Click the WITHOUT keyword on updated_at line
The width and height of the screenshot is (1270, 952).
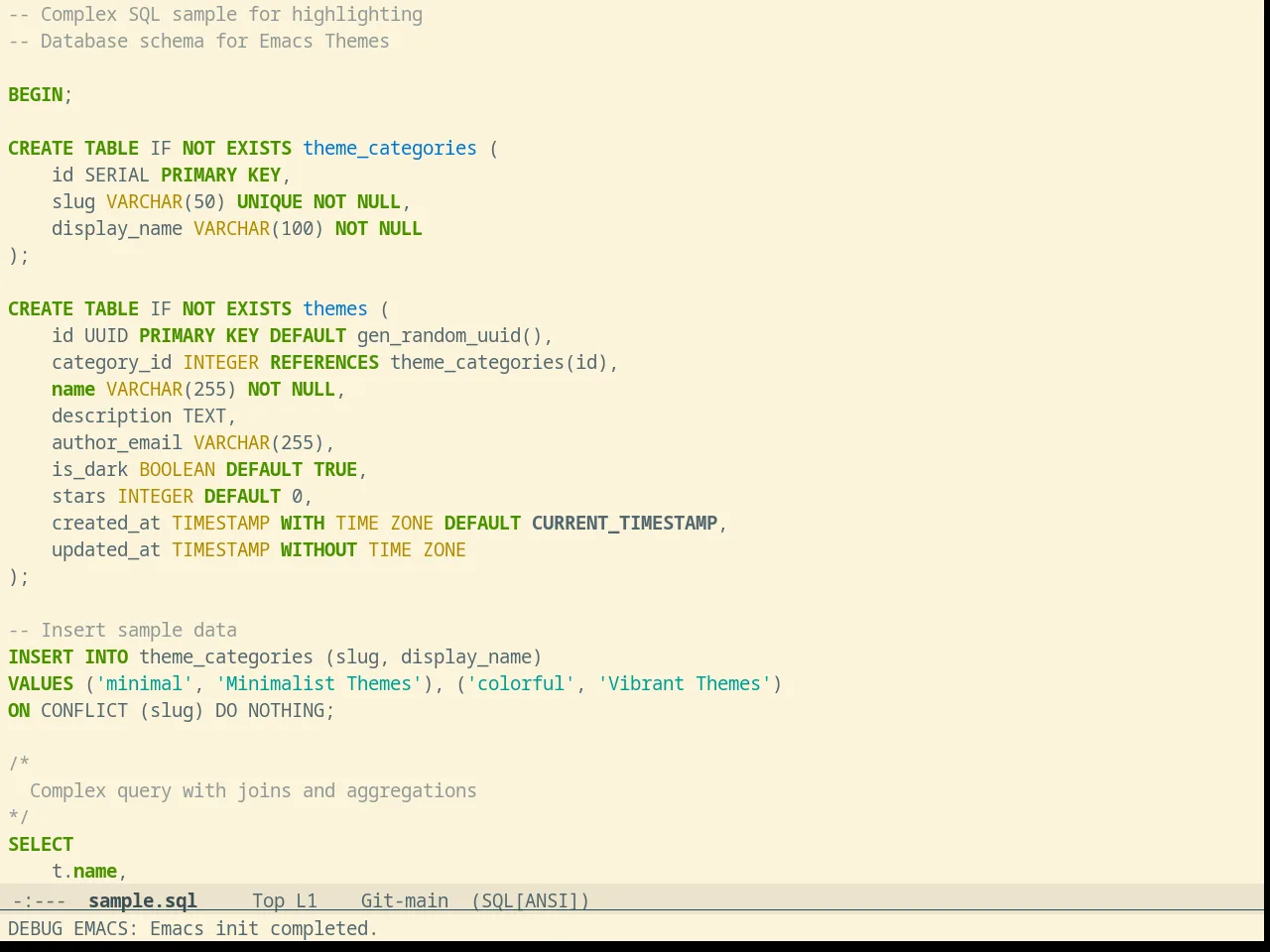click(x=318, y=549)
